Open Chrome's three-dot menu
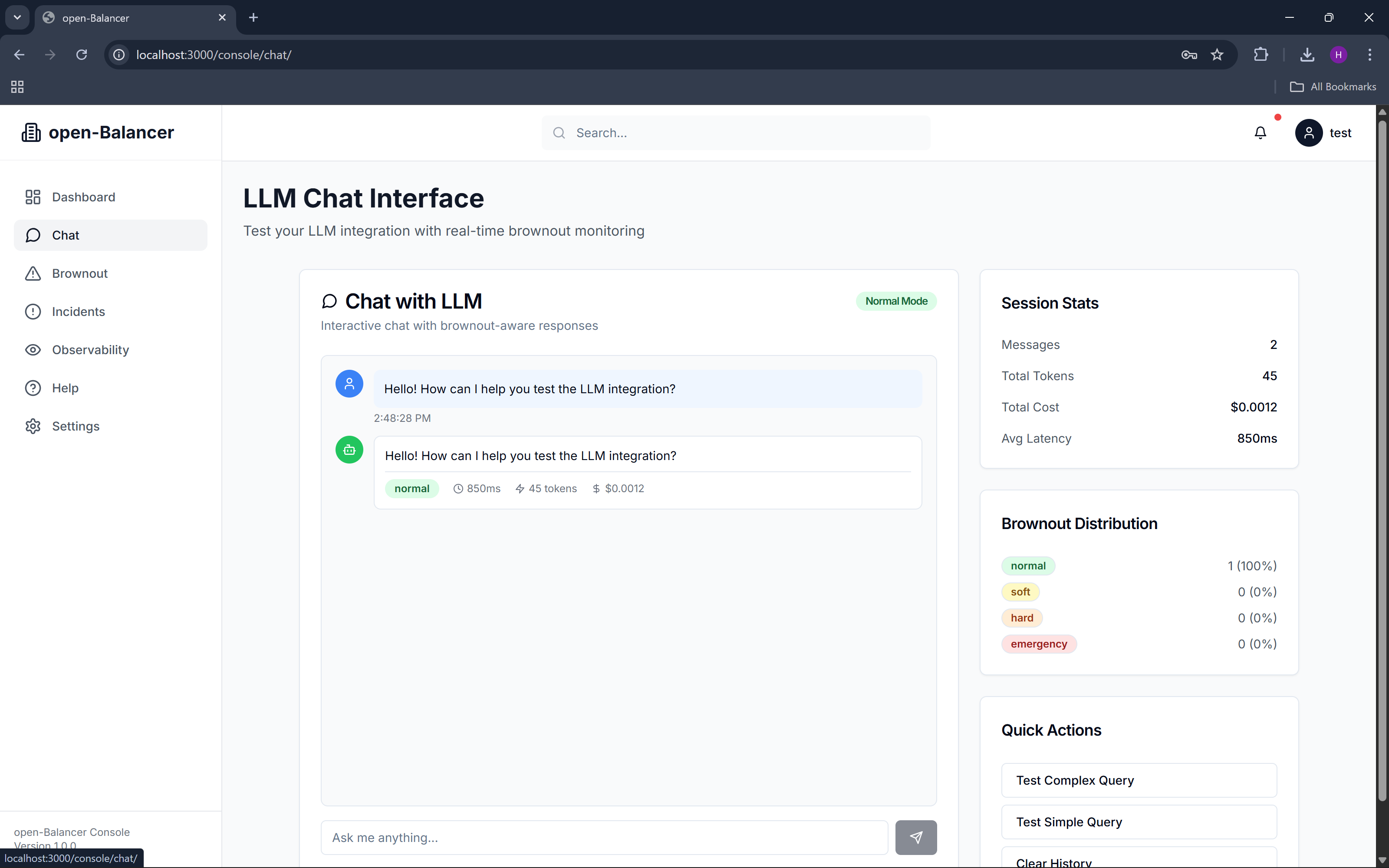Viewport: 1389px width, 868px height. click(x=1369, y=55)
